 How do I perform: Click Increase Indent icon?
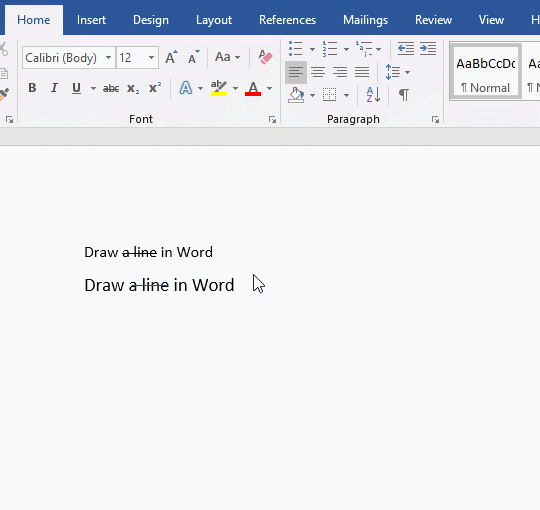pyautogui.click(x=428, y=49)
